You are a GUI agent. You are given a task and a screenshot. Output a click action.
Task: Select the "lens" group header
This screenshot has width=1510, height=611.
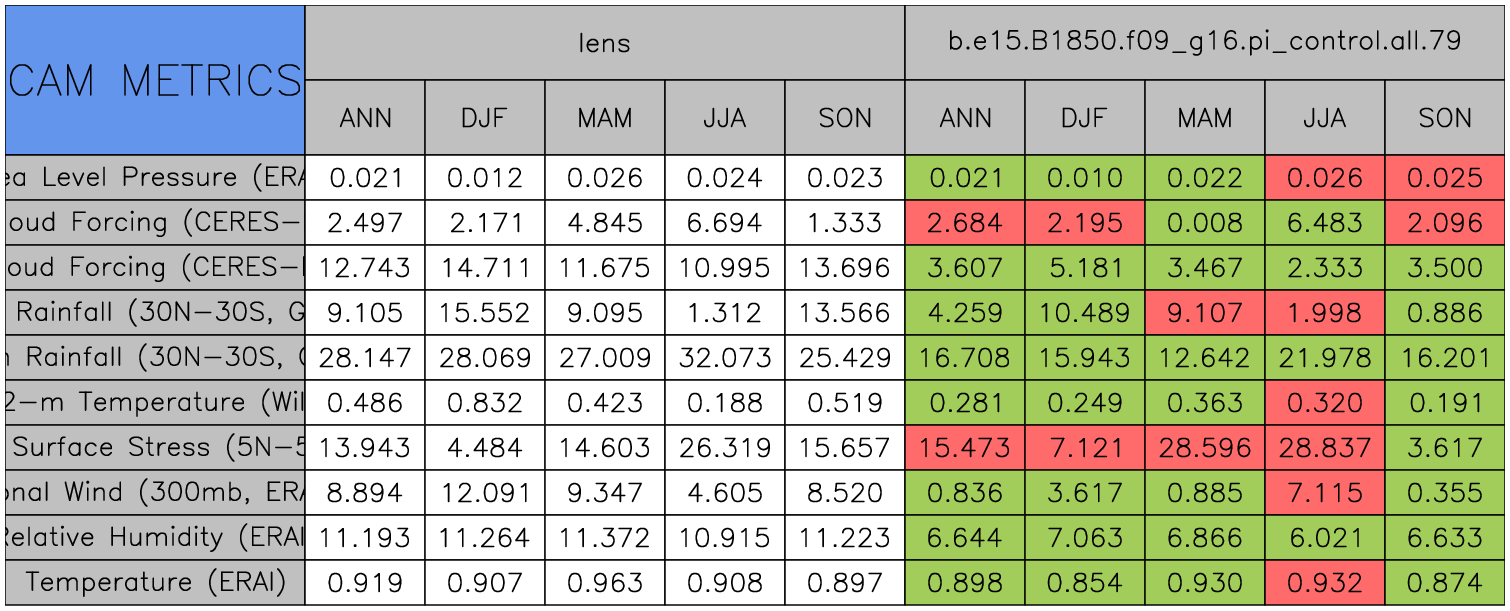(604, 43)
